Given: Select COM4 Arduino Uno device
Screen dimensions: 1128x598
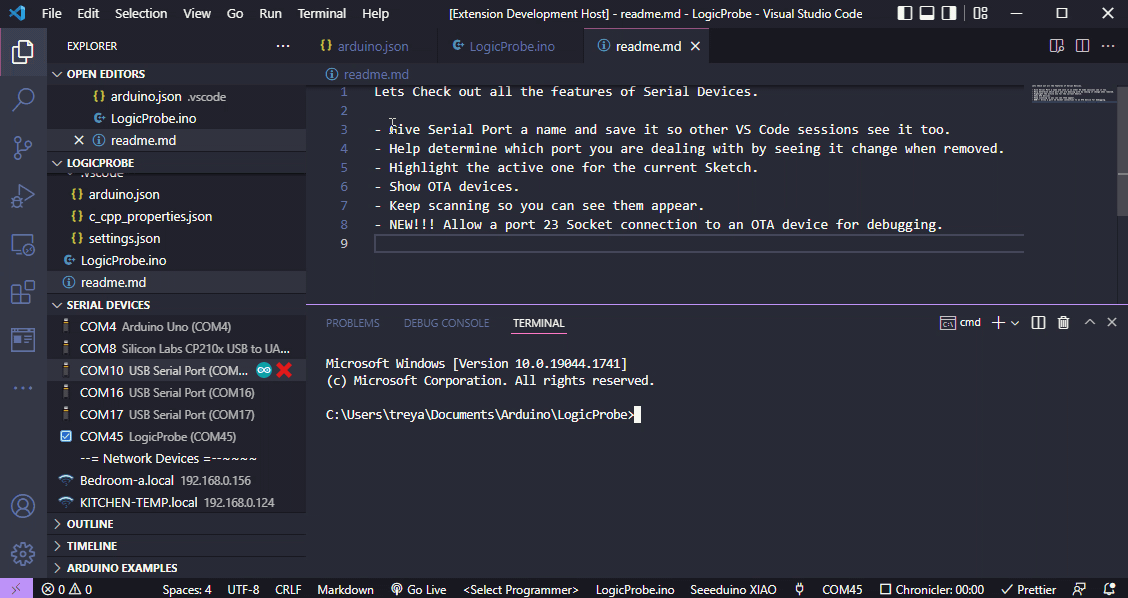Looking at the screenshot, I should [x=177, y=327].
